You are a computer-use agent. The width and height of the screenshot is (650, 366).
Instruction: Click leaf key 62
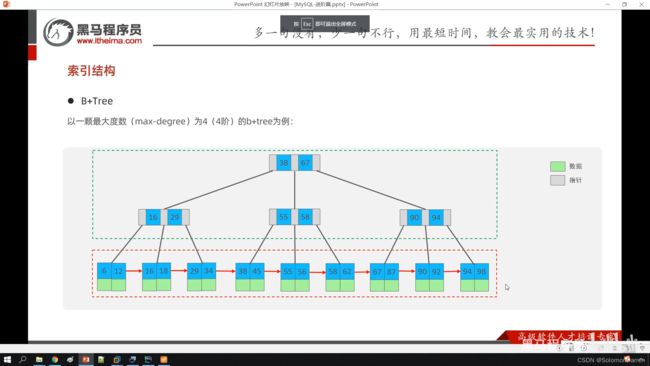coord(347,272)
